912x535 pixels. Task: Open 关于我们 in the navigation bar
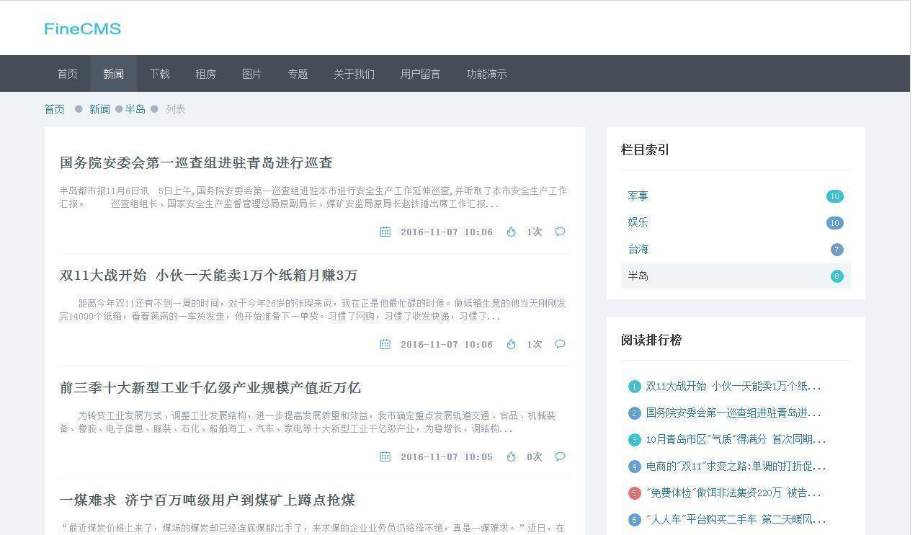(354, 74)
